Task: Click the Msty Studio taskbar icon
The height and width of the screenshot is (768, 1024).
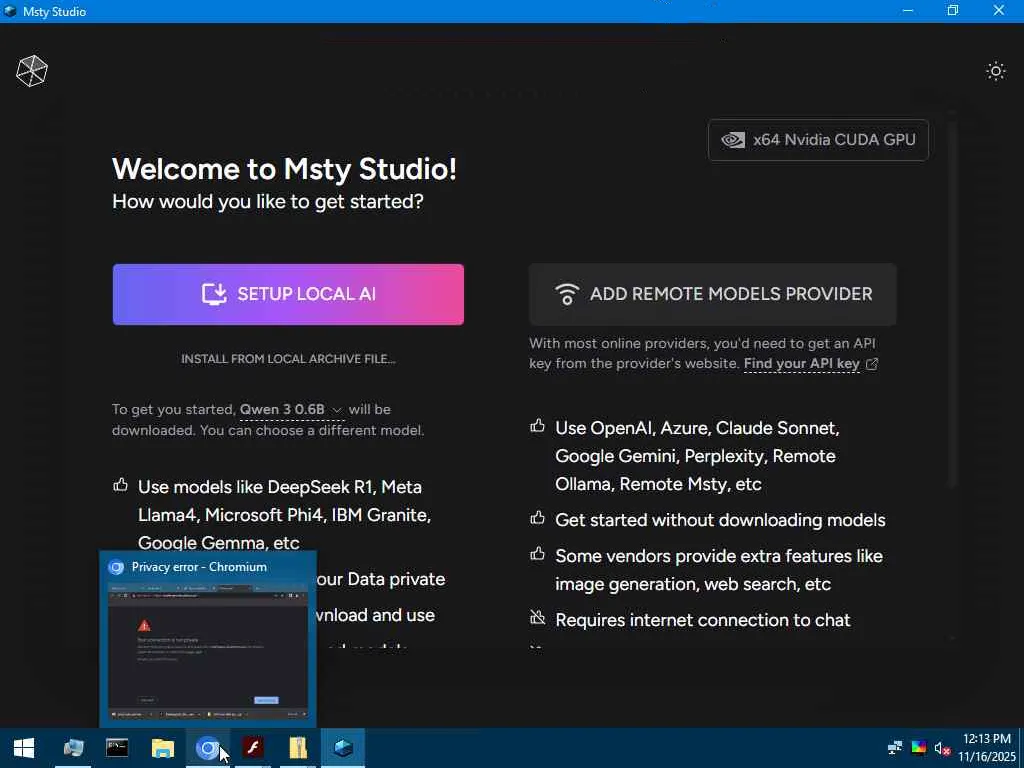Action: tap(343, 748)
